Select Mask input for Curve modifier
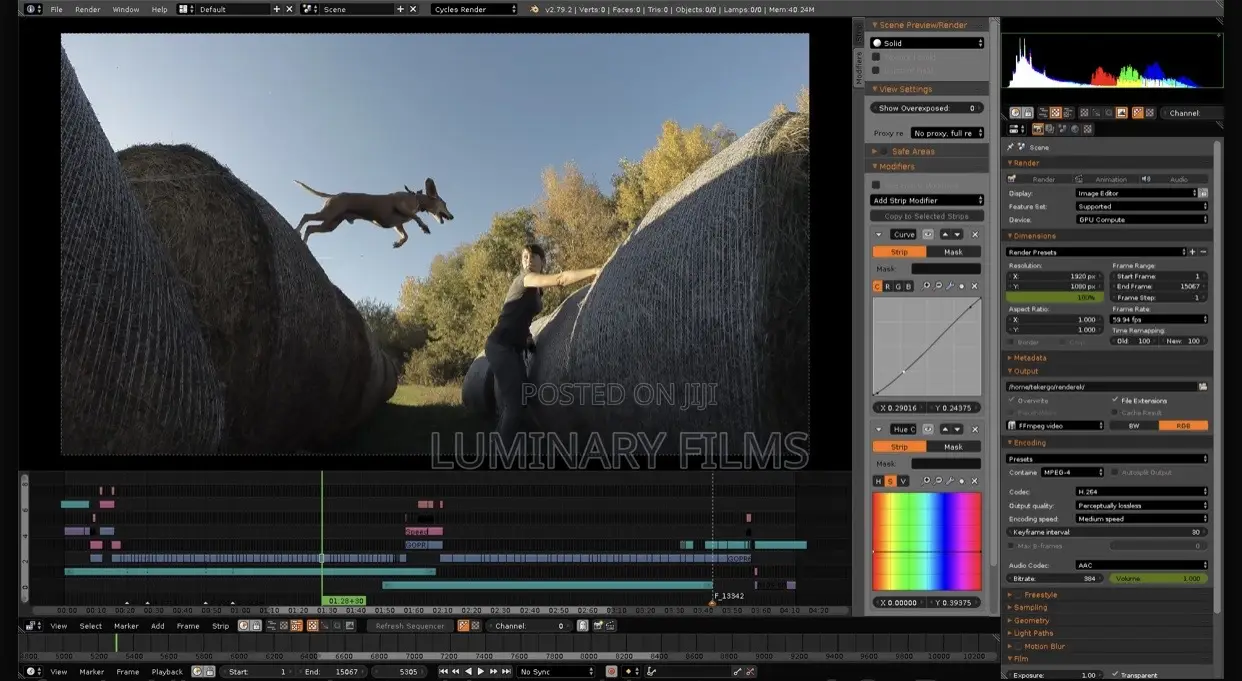This screenshot has width=1242, height=681. (x=953, y=252)
